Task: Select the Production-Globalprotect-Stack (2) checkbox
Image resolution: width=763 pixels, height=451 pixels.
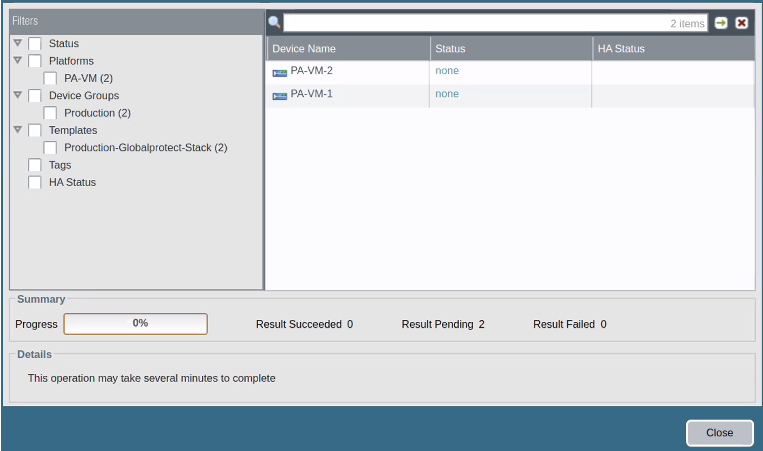Action: (50, 148)
